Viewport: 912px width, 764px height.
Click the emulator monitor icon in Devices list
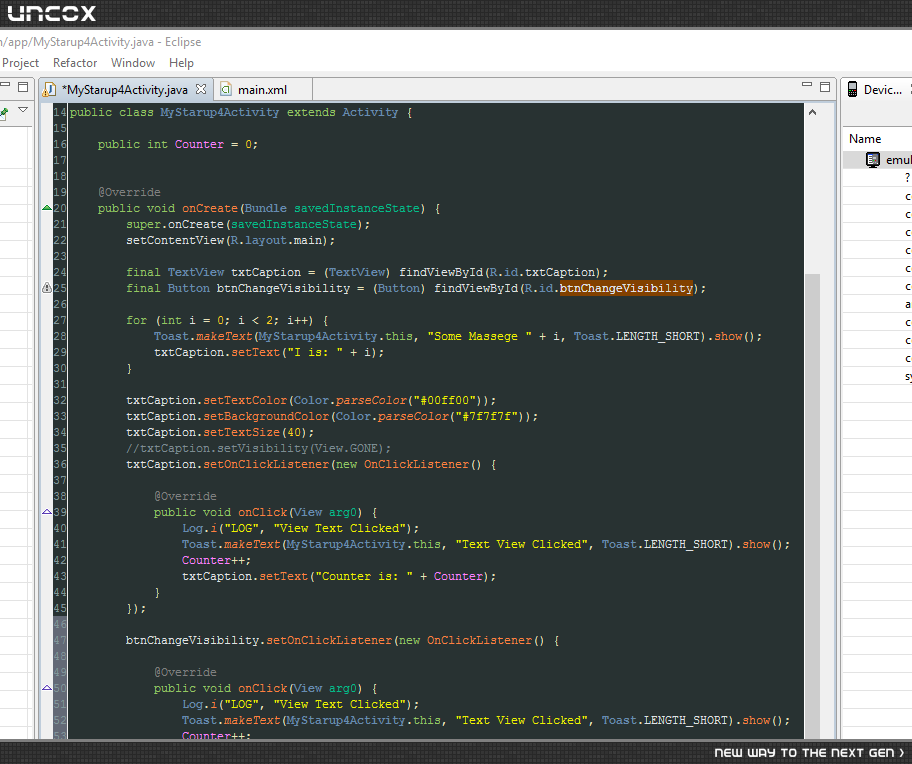point(872,160)
